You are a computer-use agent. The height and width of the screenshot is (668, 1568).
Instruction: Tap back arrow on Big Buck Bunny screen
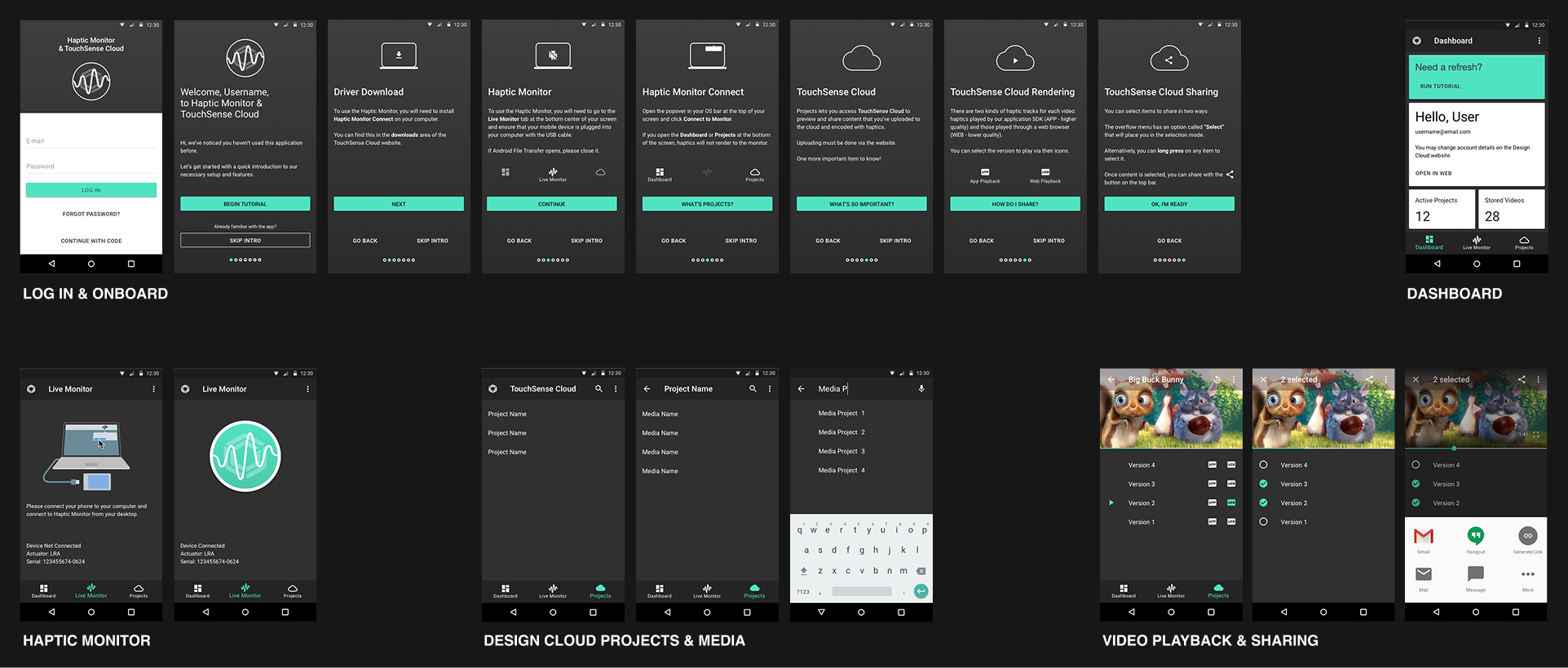pyautogui.click(x=1111, y=379)
